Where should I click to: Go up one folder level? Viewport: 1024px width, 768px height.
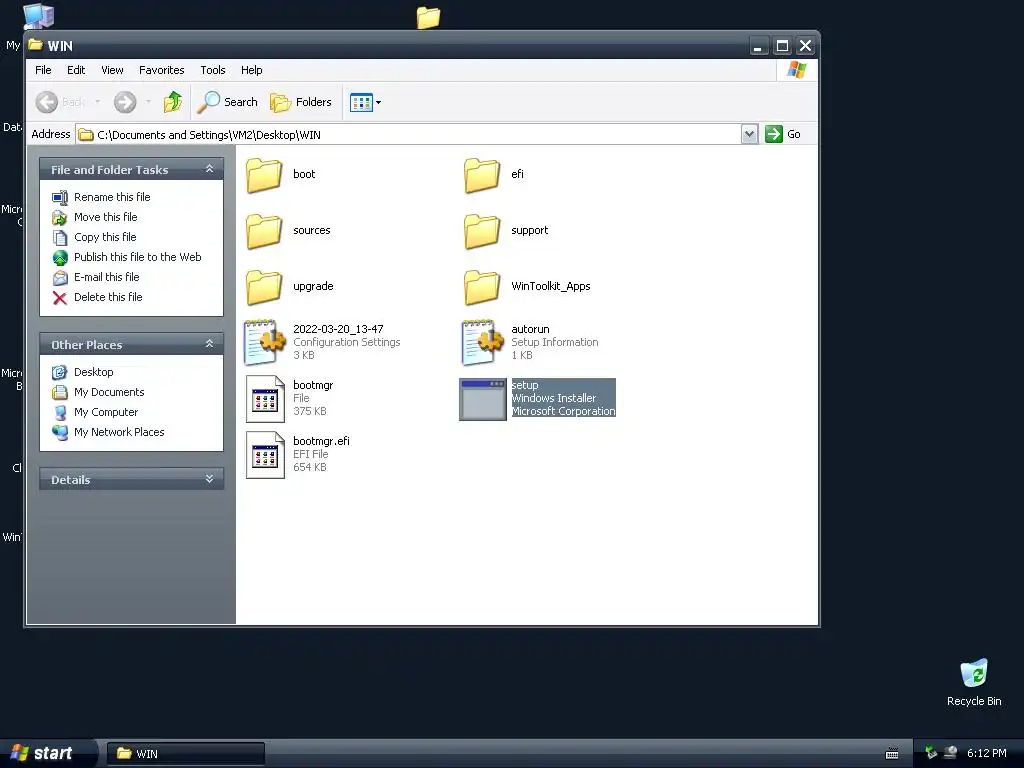(172, 102)
